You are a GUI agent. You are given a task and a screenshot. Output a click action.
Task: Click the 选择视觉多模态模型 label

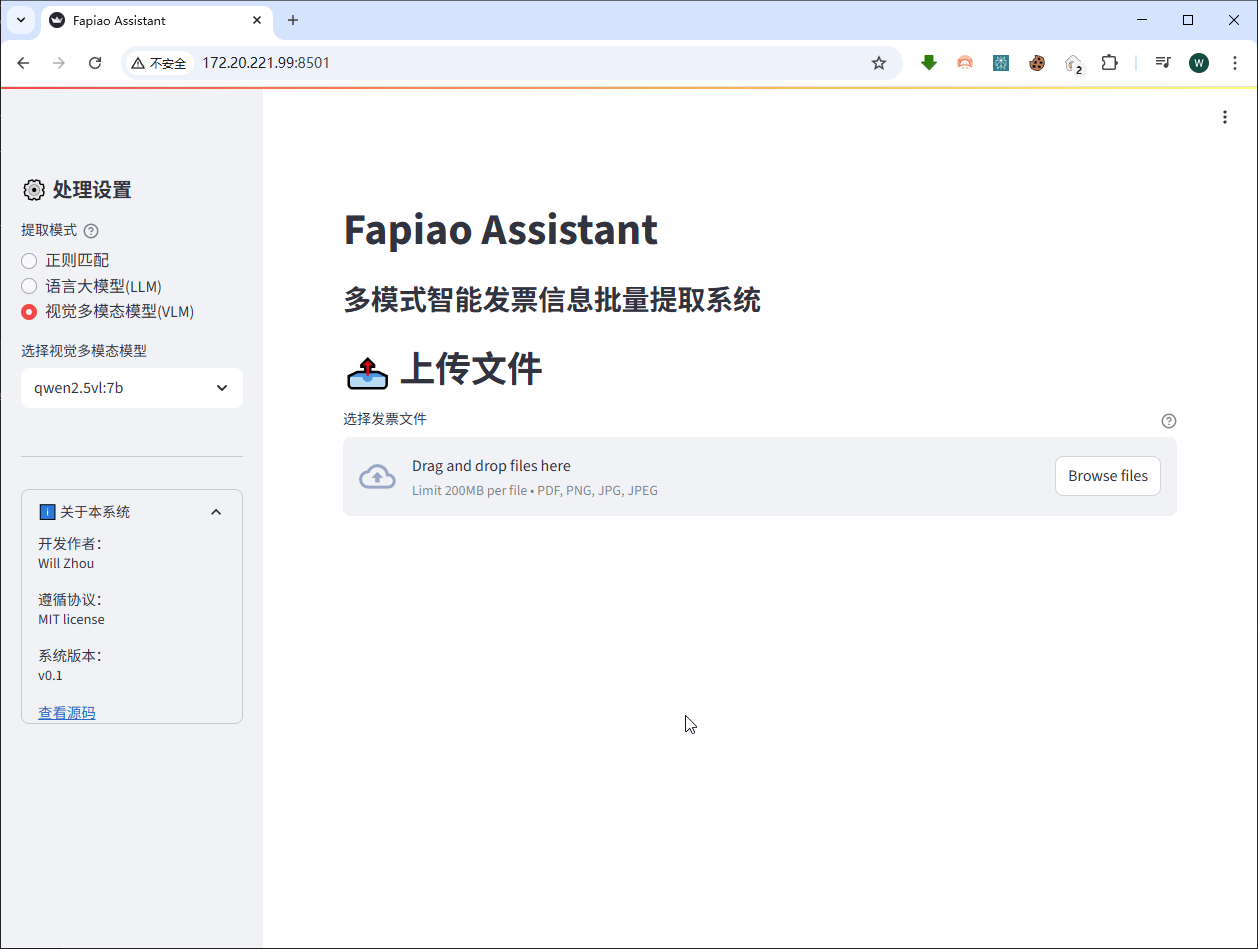point(84,351)
